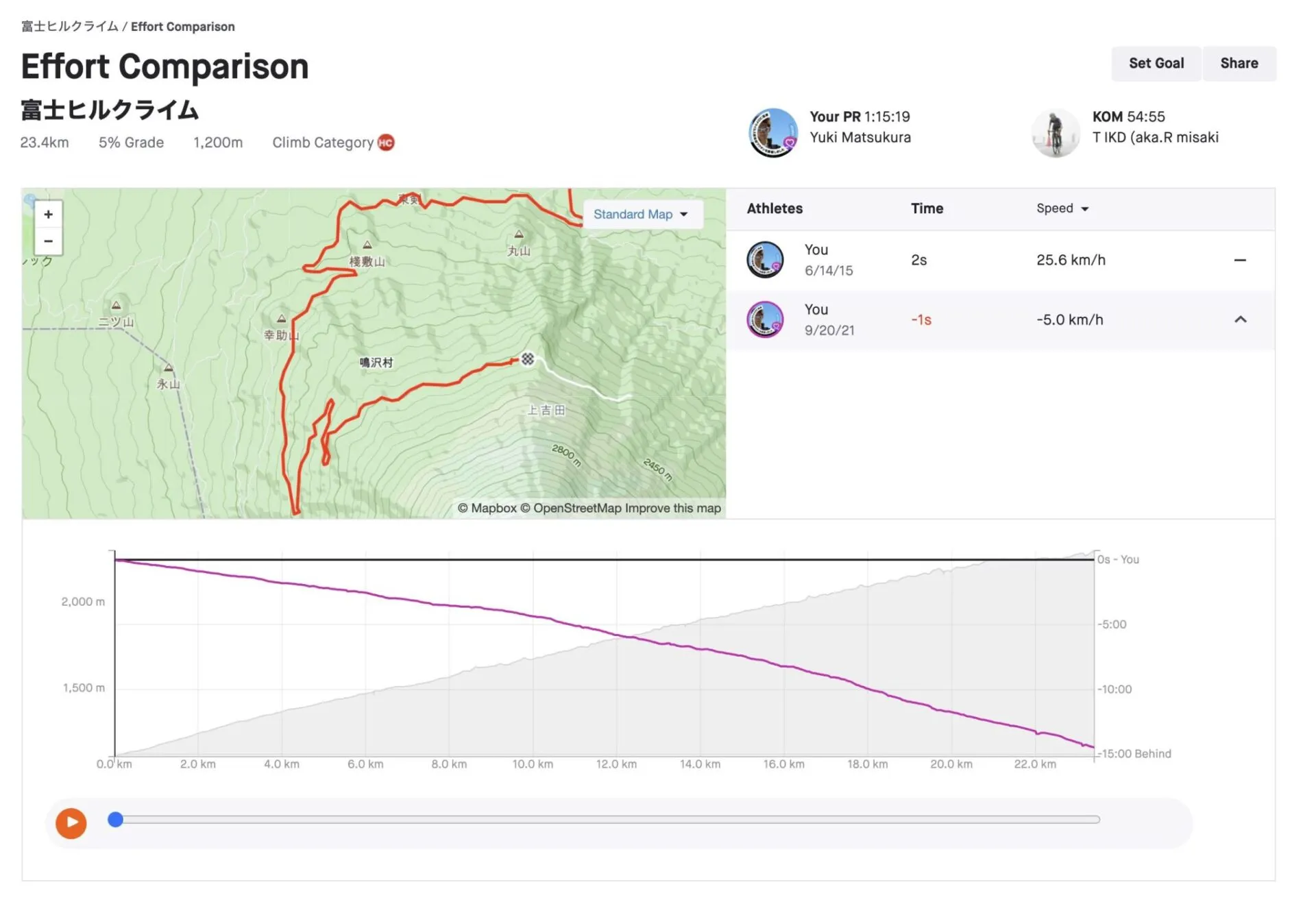The width and height of the screenshot is (1316, 902).
Task: Zoom in on the map
Action: click(x=48, y=215)
